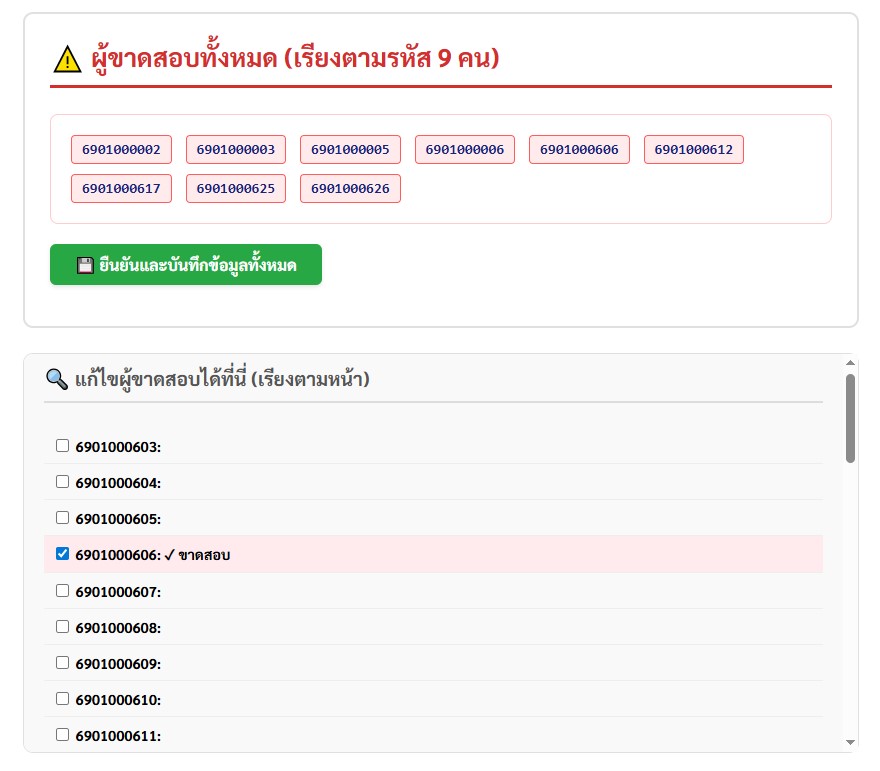The image size is (880, 771).
Task: Click the floppy disk save icon
Action: (x=85, y=265)
